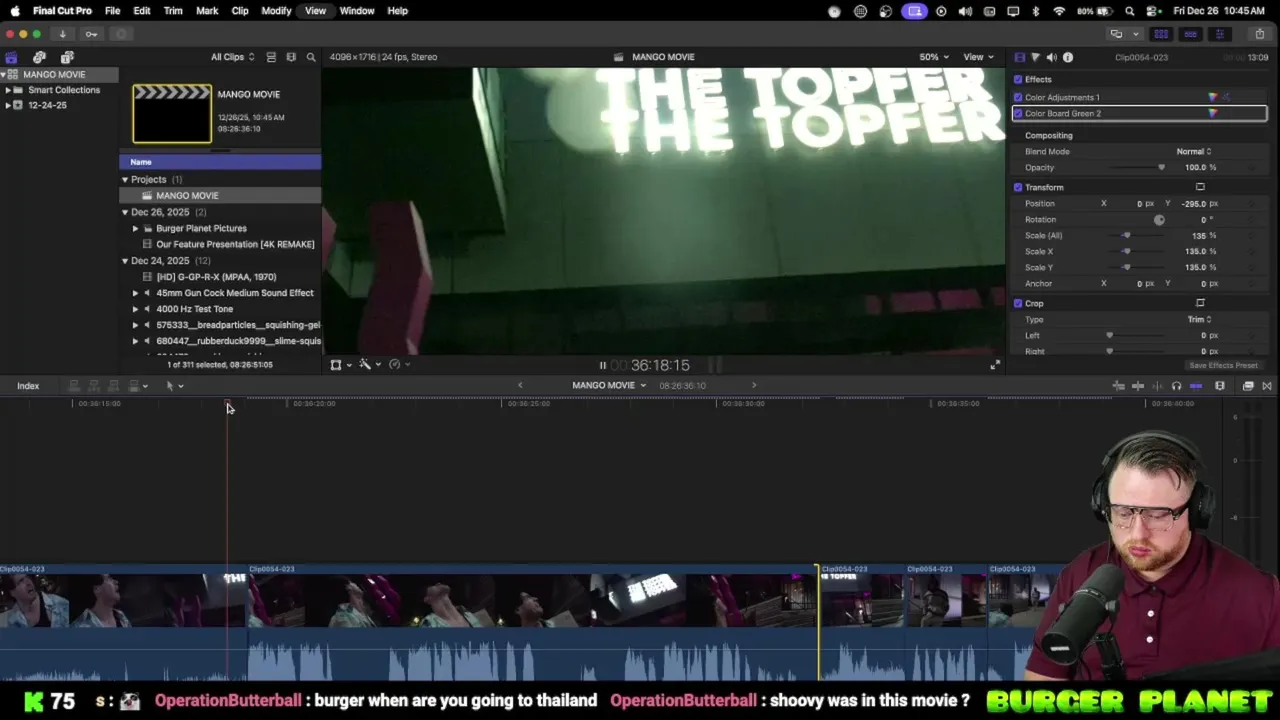
Task: Uncheck the Transform checkbox
Action: [1018, 187]
